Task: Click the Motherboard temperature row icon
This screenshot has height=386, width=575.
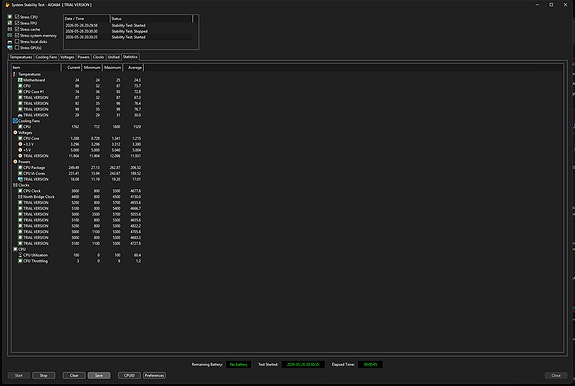Action: pos(20,80)
